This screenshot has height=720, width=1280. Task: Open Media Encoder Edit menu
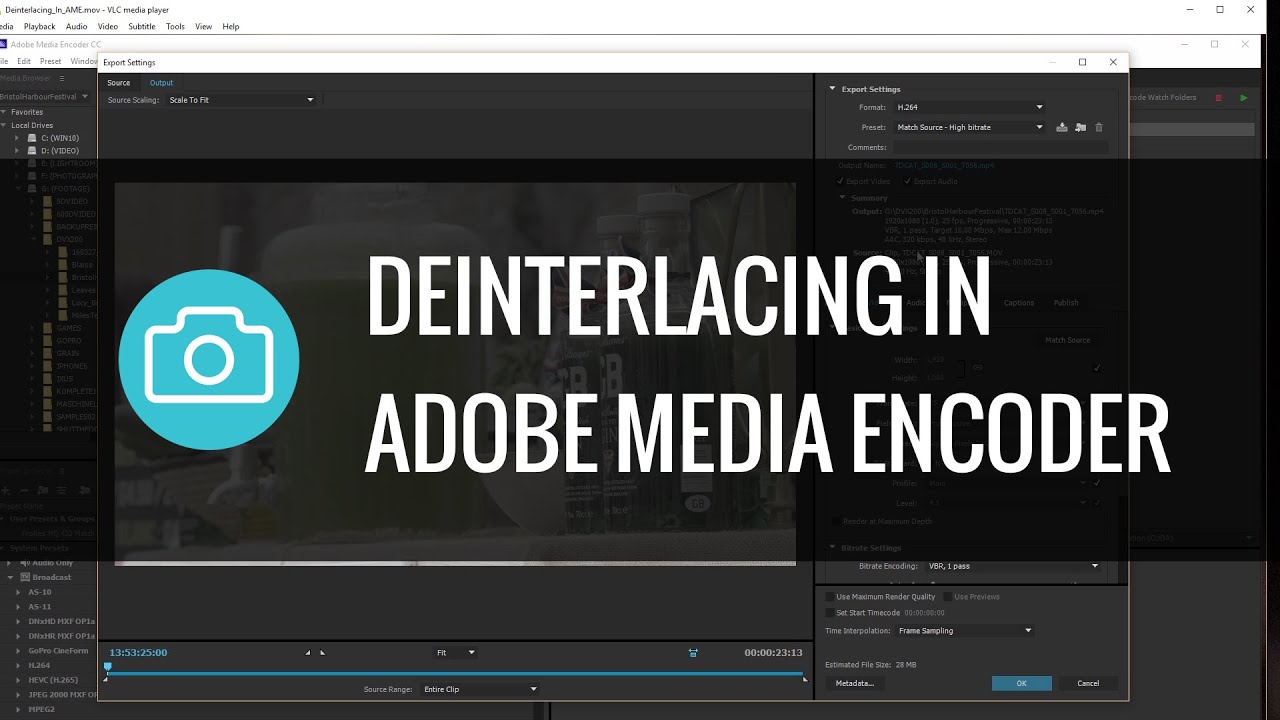(24, 61)
